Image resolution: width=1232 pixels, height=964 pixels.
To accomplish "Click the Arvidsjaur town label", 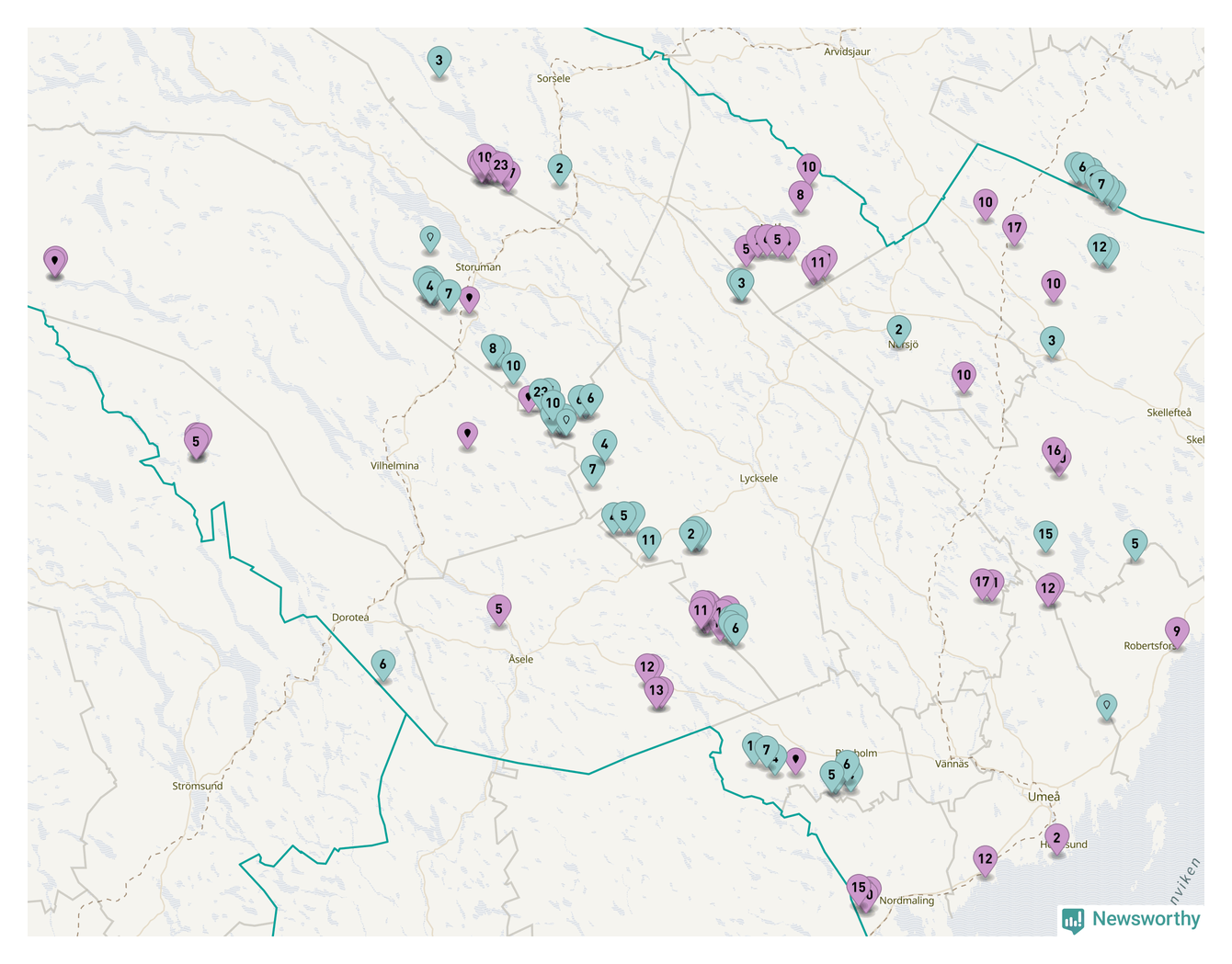I will (847, 51).
